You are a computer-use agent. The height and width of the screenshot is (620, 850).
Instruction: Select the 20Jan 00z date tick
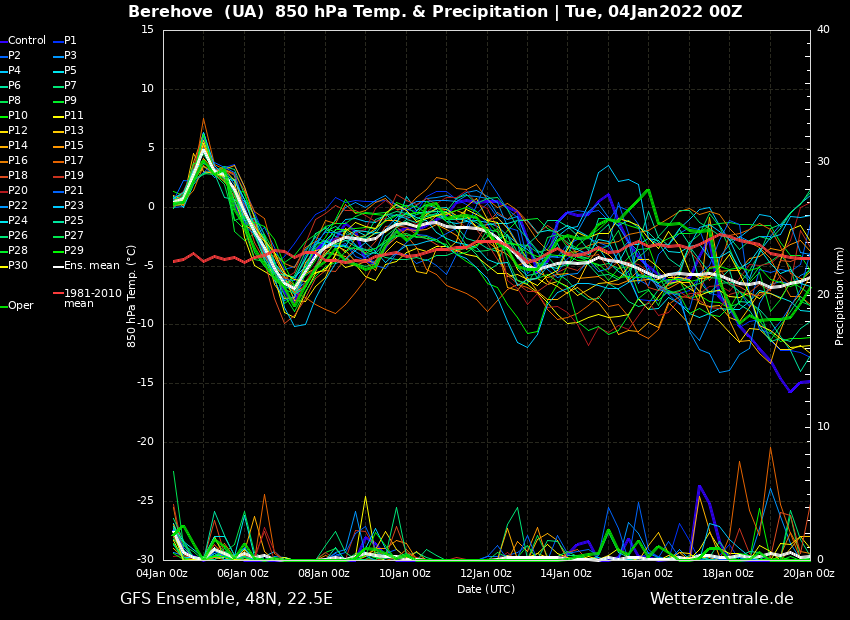808,573
